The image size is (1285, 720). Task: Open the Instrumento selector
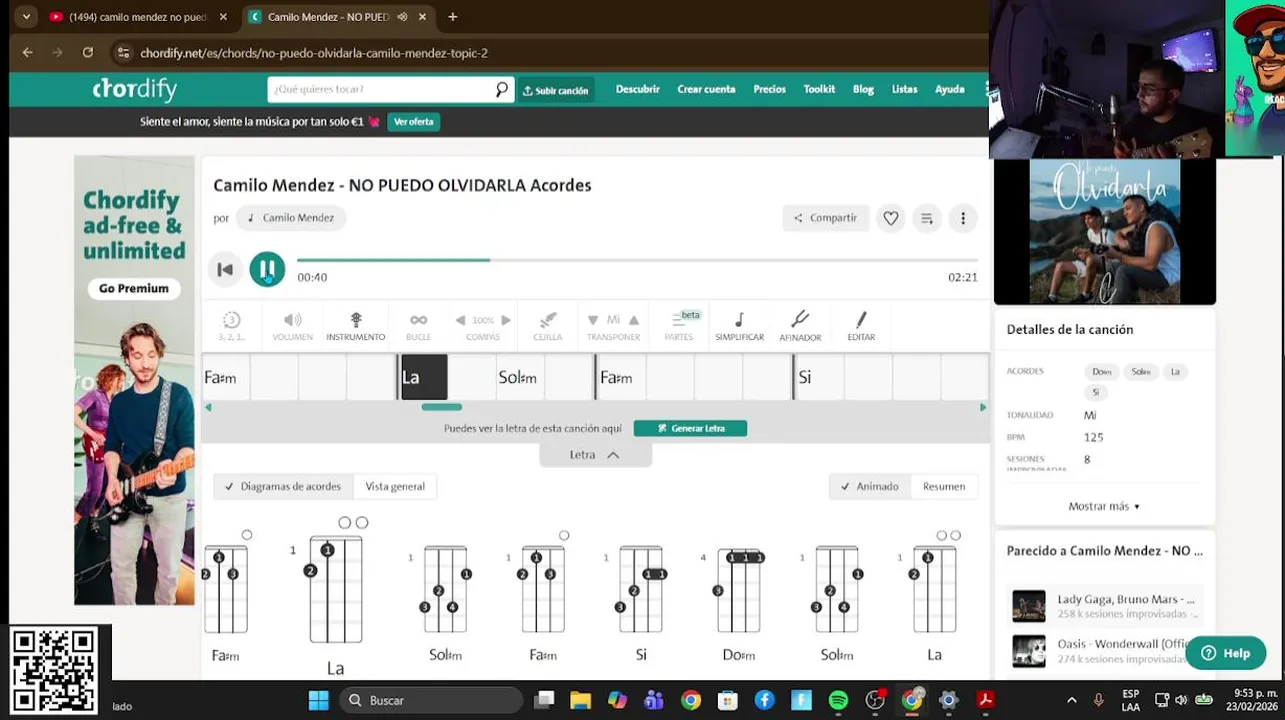point(355,326)
